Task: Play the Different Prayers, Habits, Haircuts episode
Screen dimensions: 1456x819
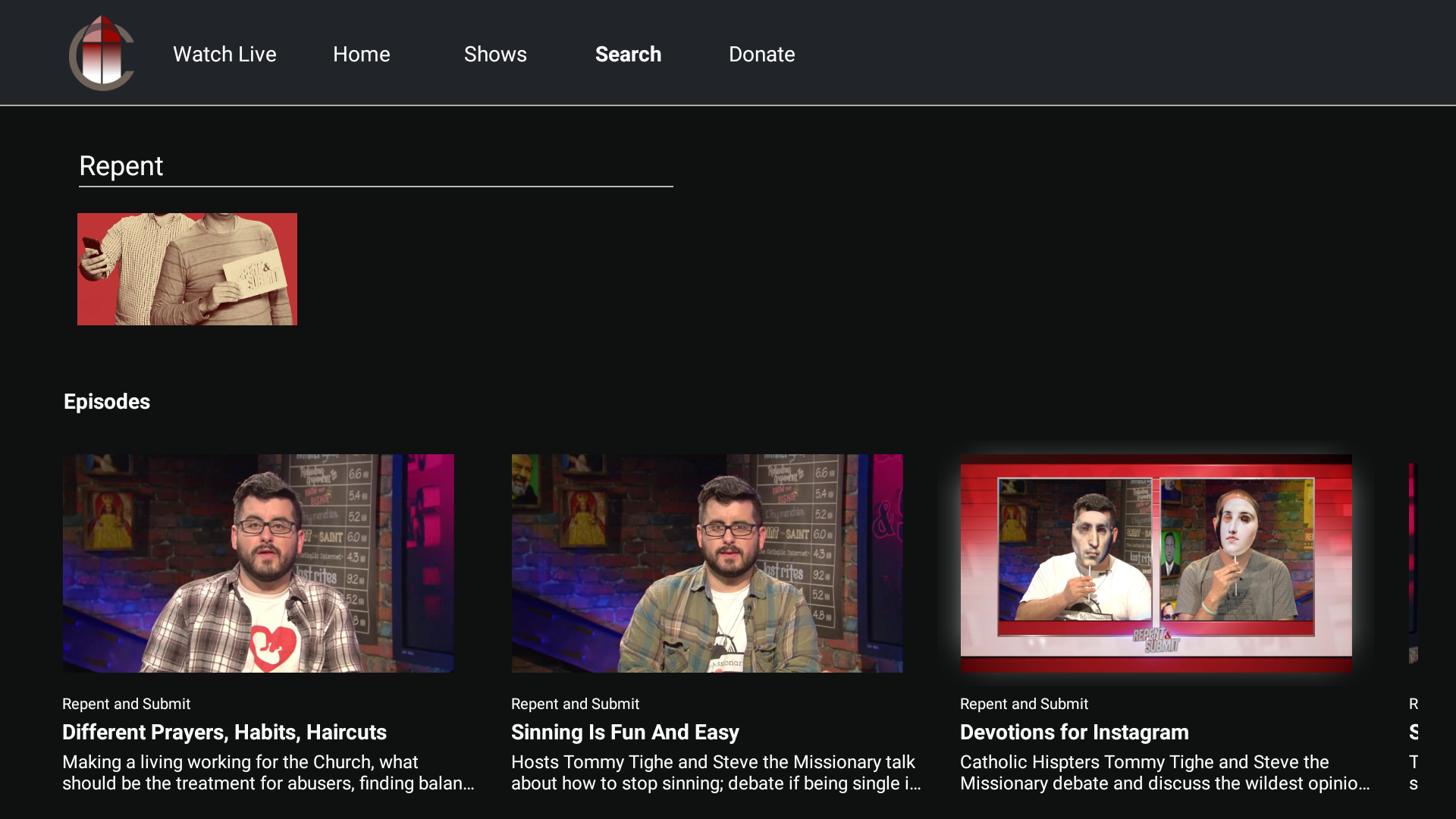Action: [x=259, y=563]
